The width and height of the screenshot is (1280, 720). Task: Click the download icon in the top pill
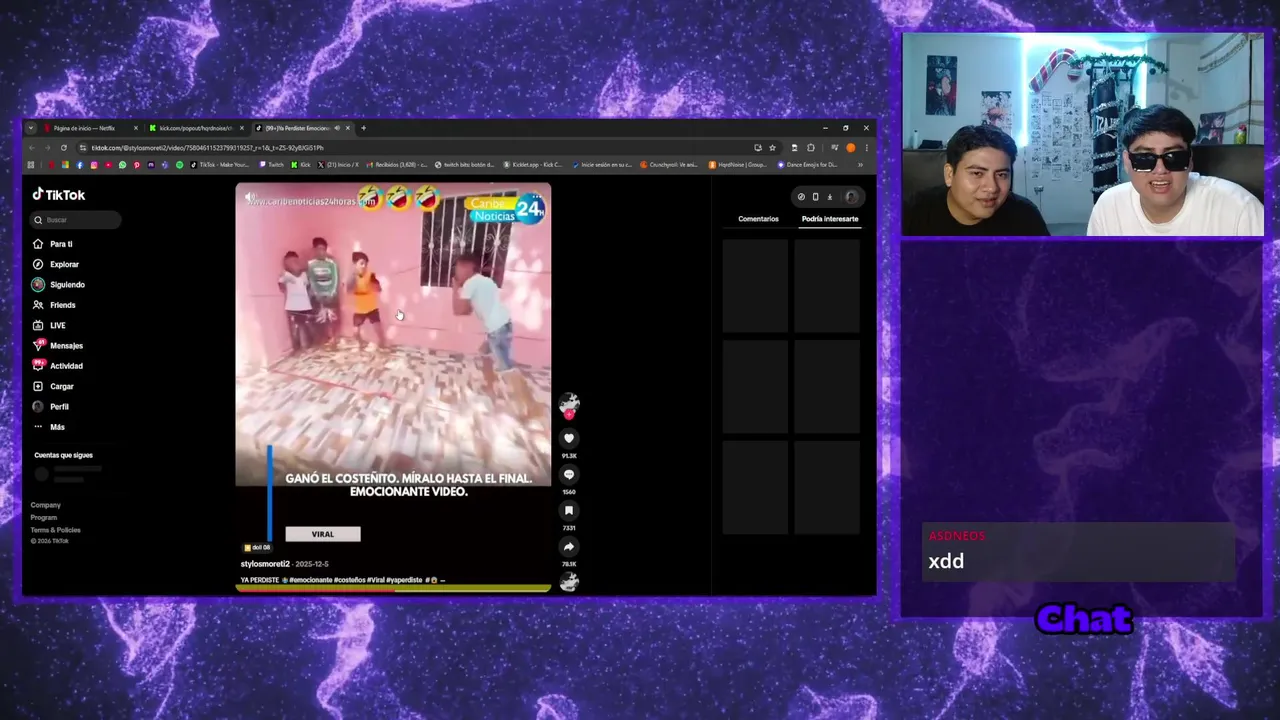829,197
